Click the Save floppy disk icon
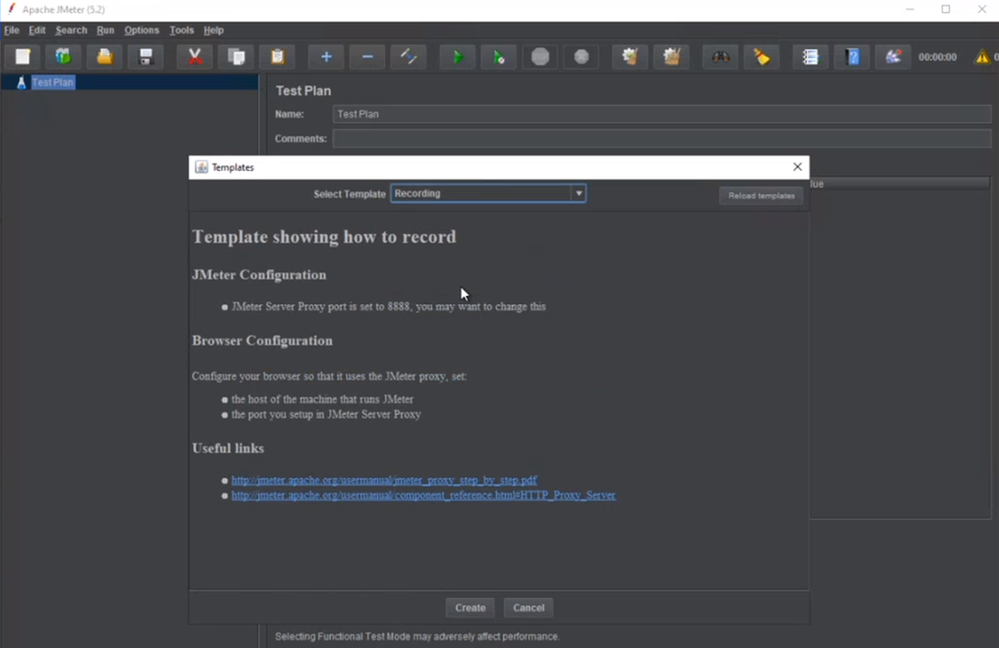The width and height of the screenshot is (999, 648). 146,57
